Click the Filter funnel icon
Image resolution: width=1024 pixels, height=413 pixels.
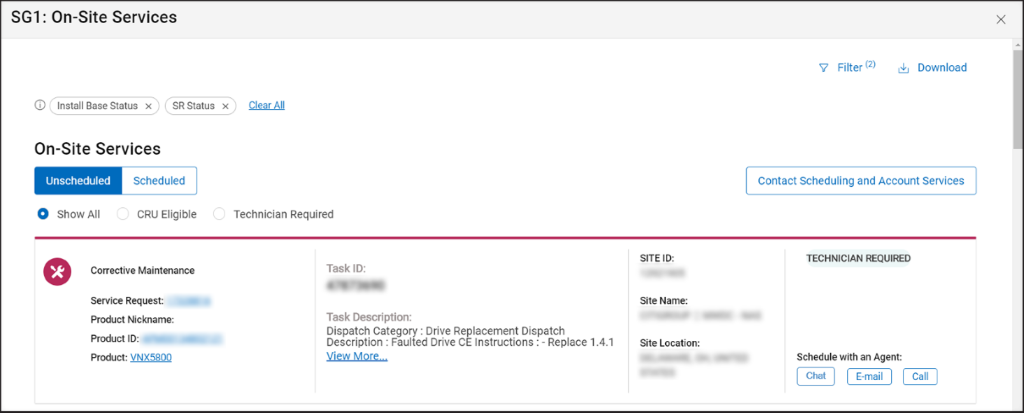click(824, 68)
